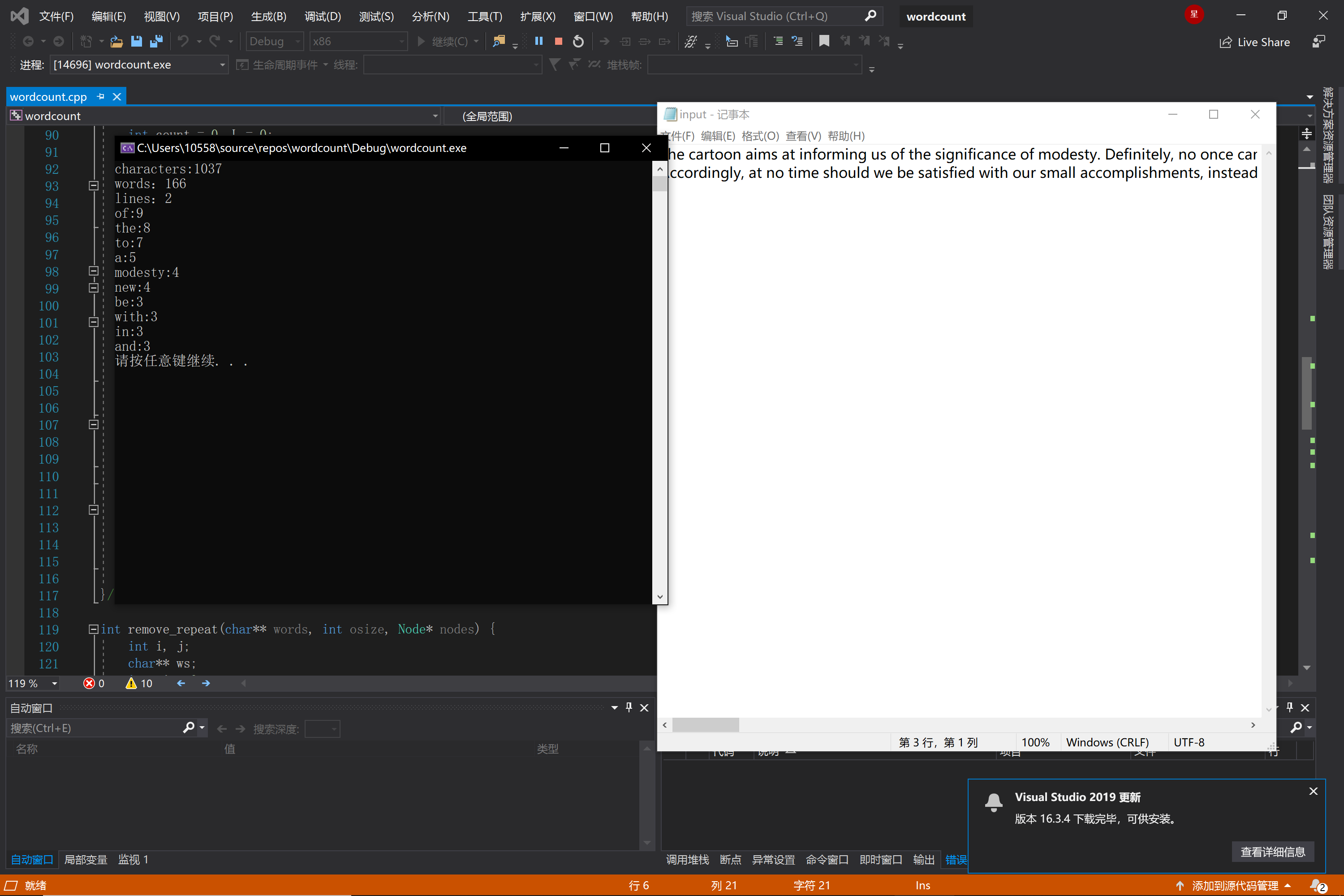Open the 调试(D) menu
The width and height of the screenshot is (1344, 896).
[322, 16]
